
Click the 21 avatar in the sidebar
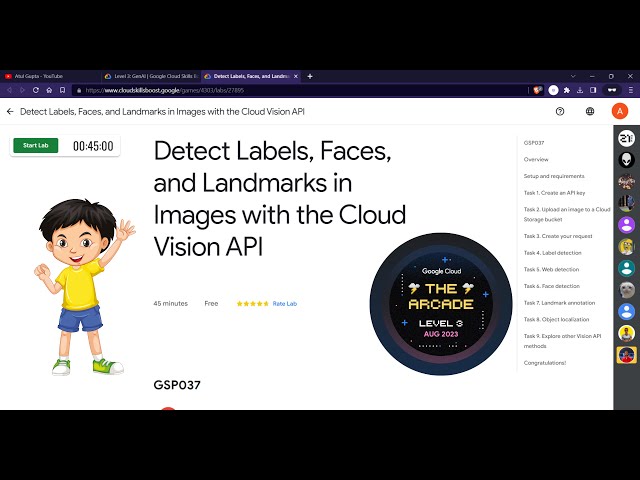[626, 138]
